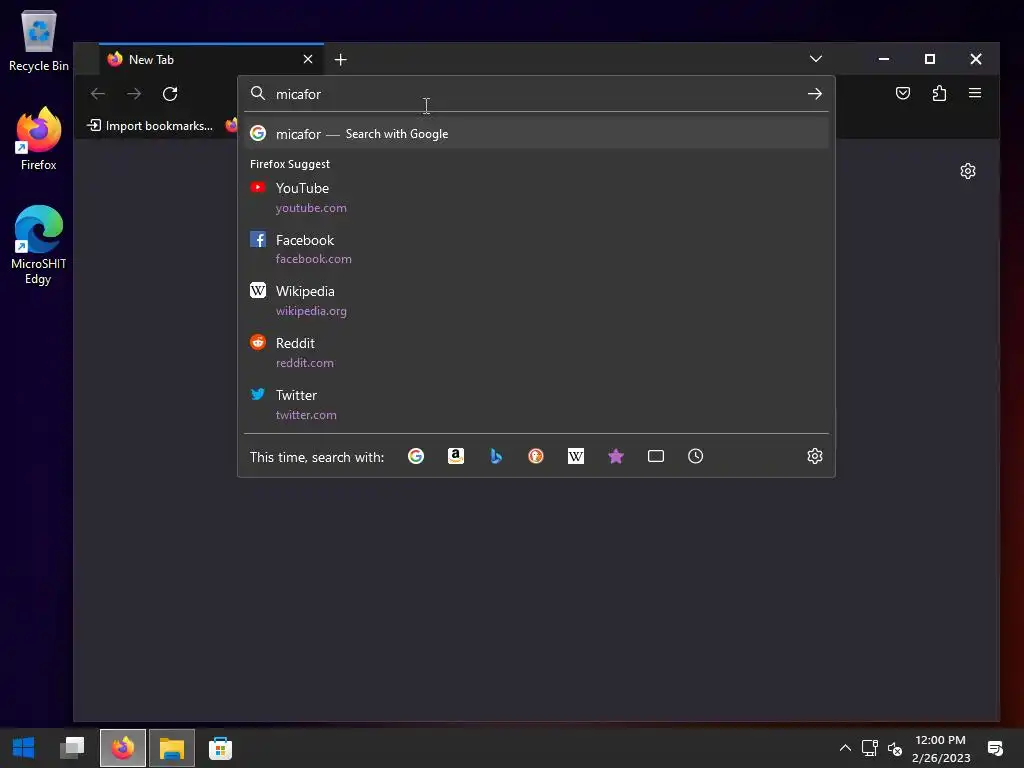Click Import bookmarks in the bookmarks toolbar
The image size is (1024, 768).
point(150,125)
